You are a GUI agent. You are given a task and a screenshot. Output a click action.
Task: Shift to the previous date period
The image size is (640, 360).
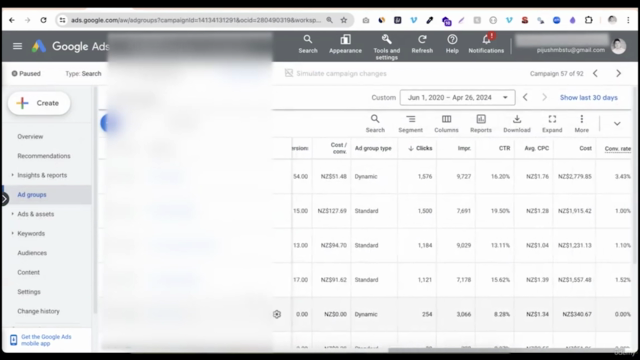(x=525, y=97)
